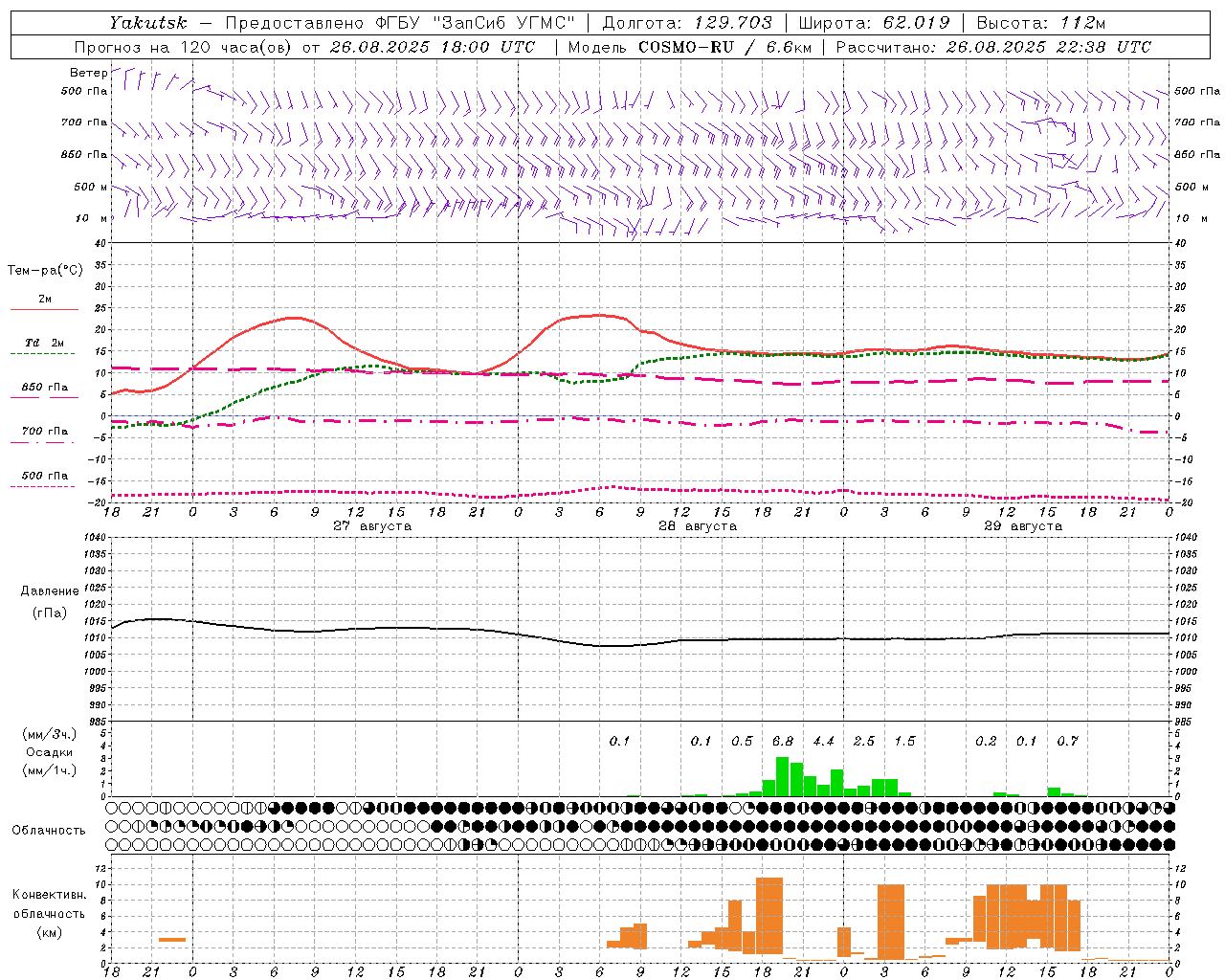Viewport: 1225px width, 980px height.
Task: Click the black pressure curve at its initial peak
Action: click(x=158, y=619)
